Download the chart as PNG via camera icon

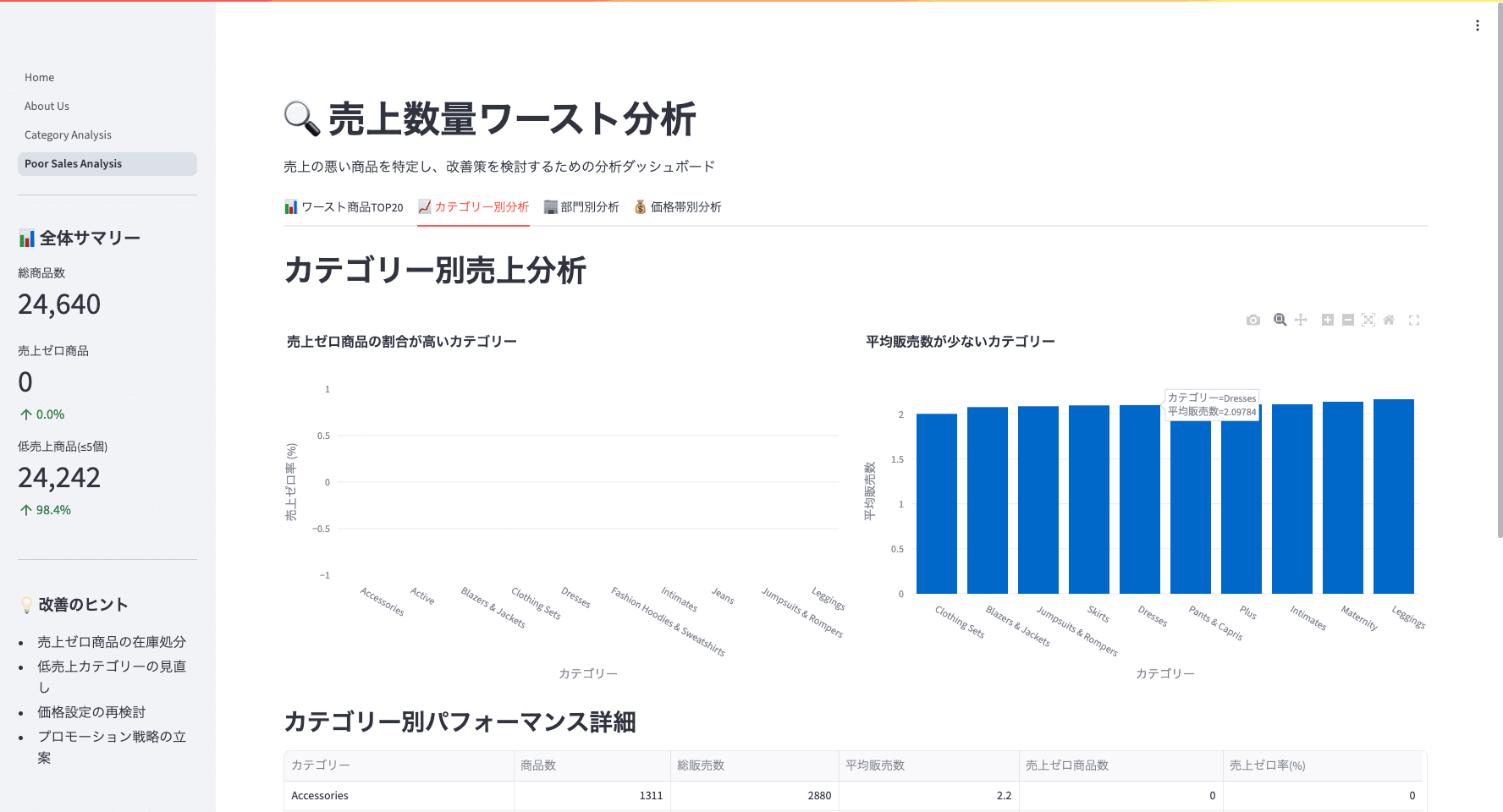pyautogui.click(x=1253, y=320)
